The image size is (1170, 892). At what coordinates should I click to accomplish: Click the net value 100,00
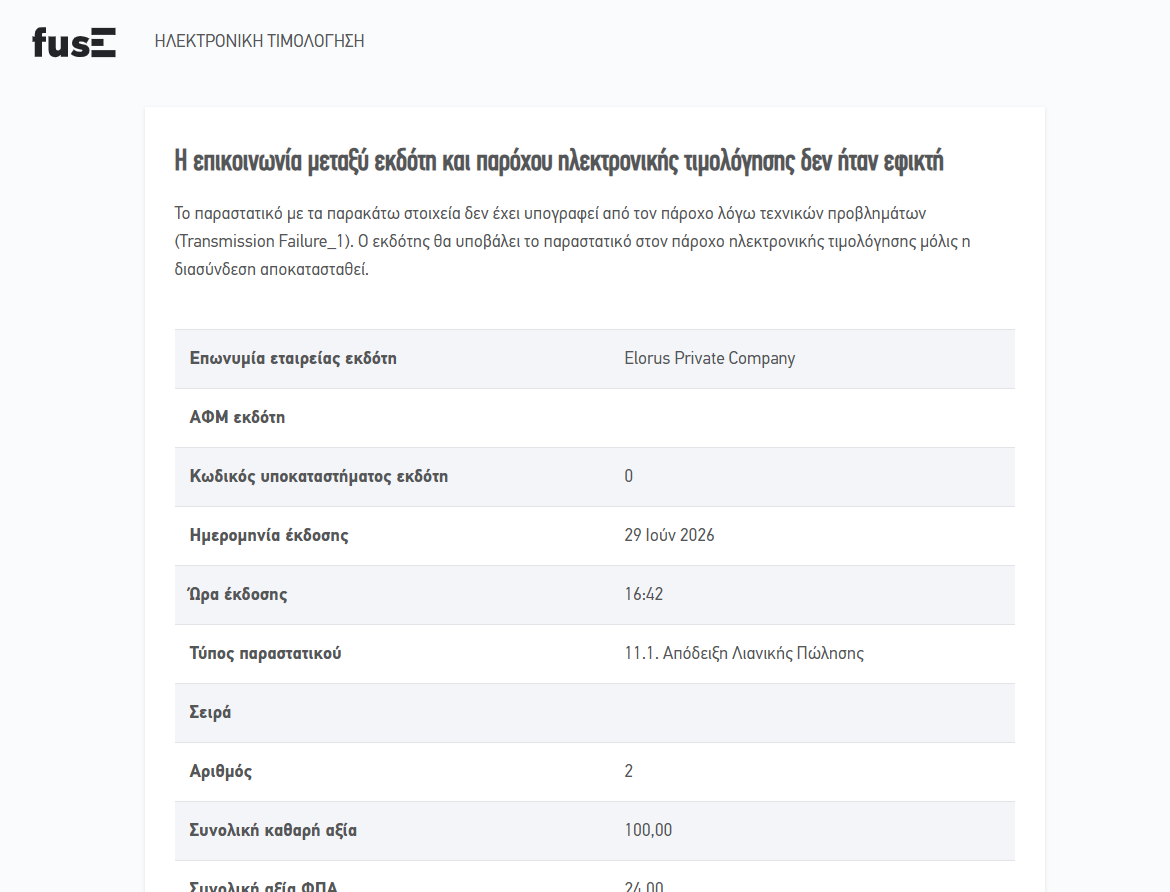[x=648, y=830]
